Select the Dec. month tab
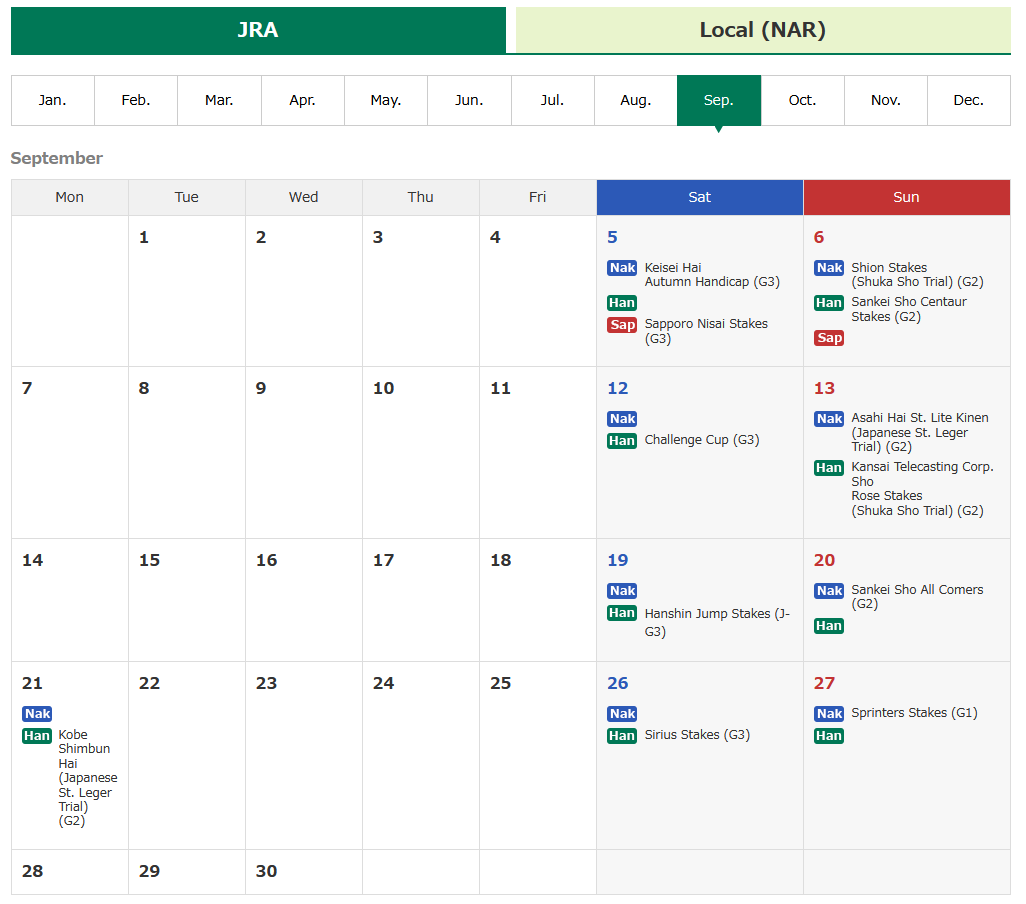 [x=968, y=100]
